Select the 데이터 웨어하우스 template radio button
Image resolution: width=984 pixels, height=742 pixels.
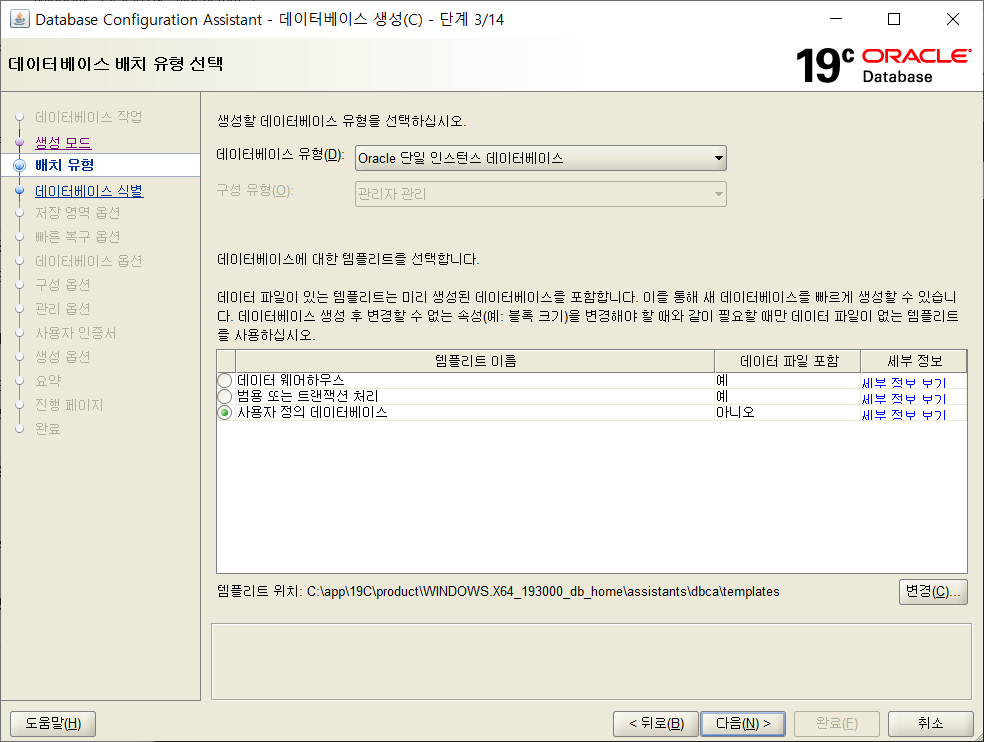[x=225, y=380]
